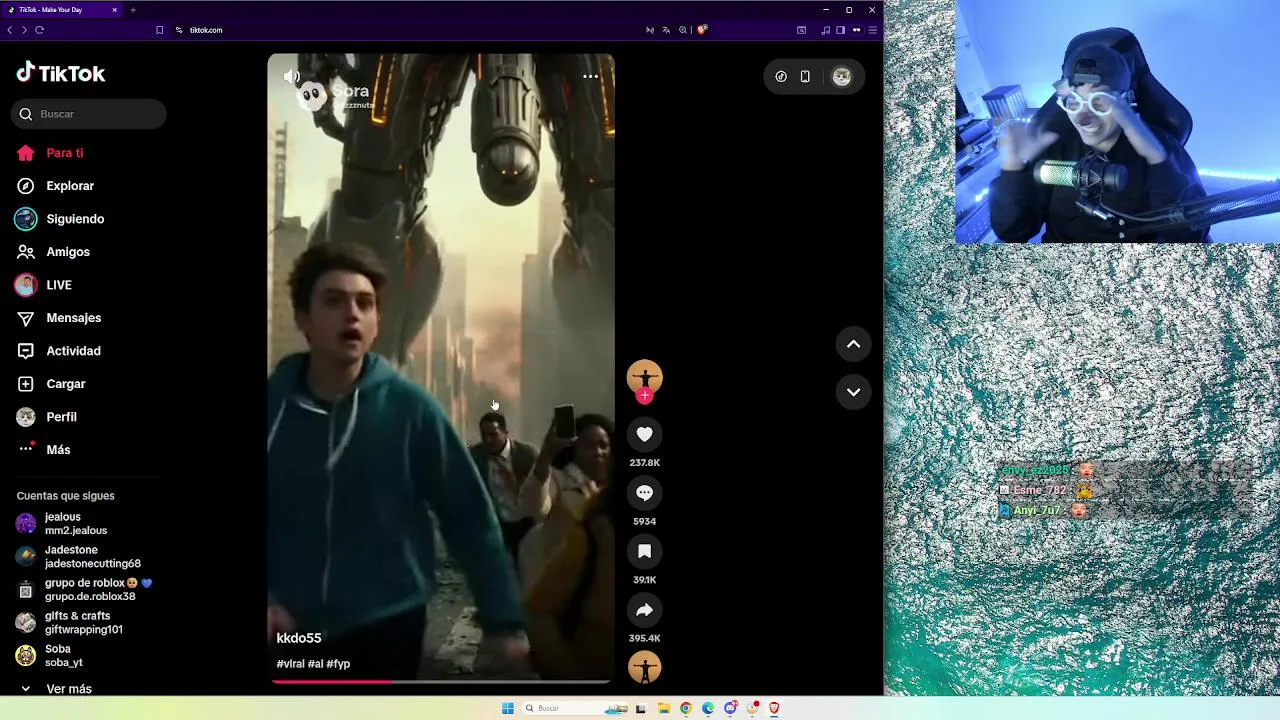This screenshot has height=720, width=1280.
Task: Open the Perfil avatar icon
Action: pyautogui.click(x=26, y=417)
